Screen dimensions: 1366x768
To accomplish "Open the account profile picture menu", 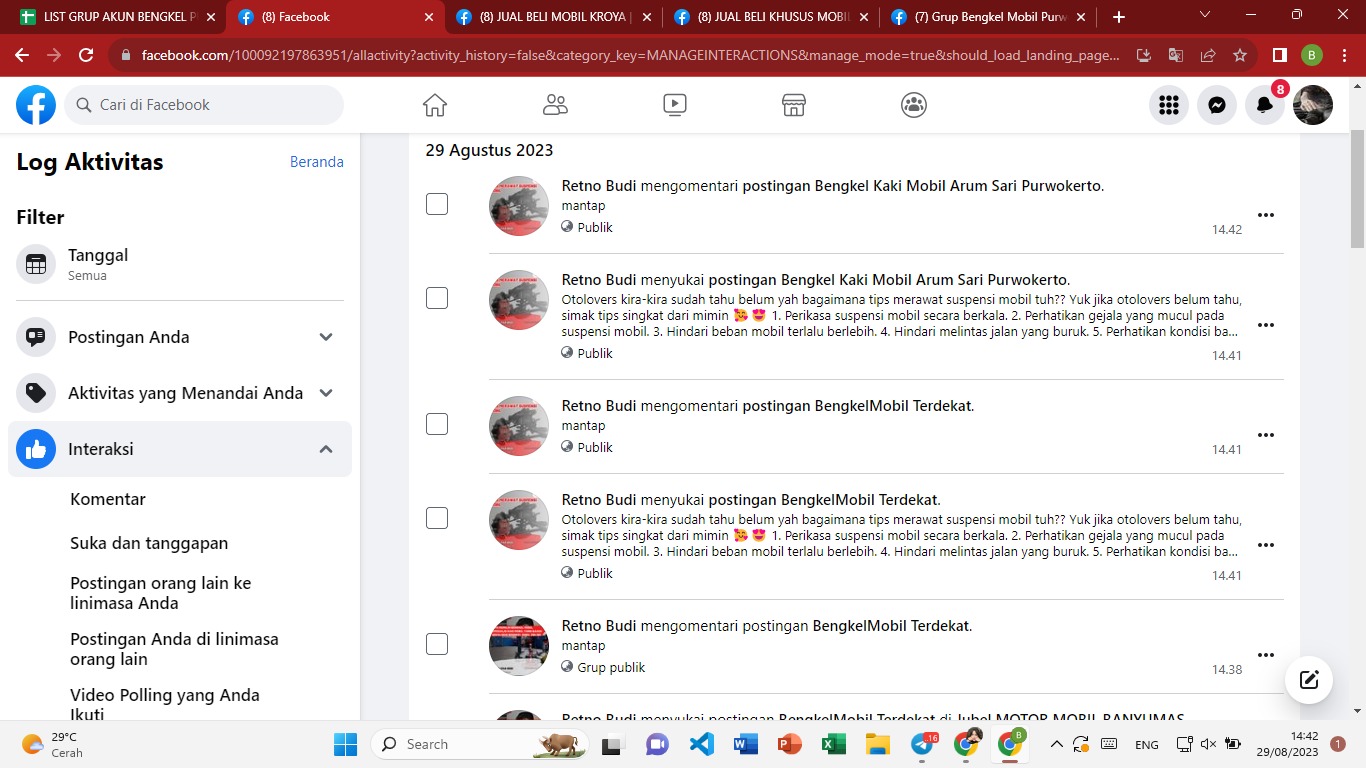I will 1313,105.
